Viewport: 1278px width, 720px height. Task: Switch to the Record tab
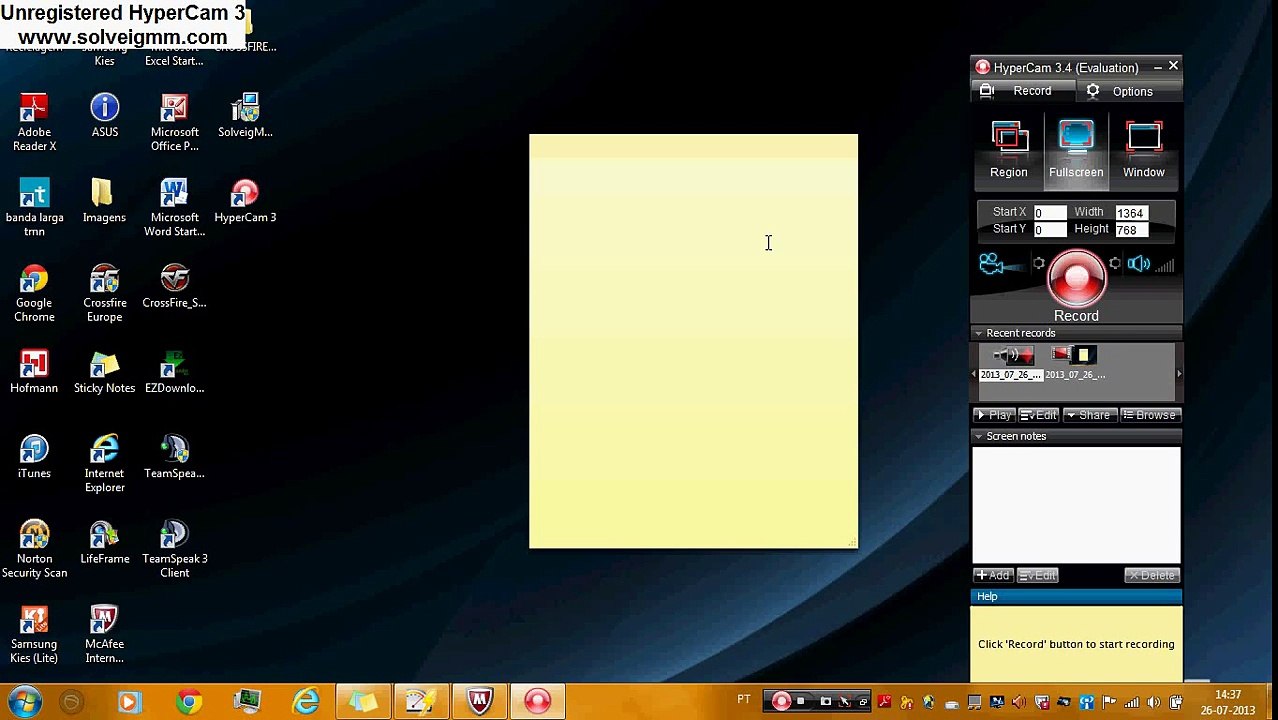click(1022, 91)
